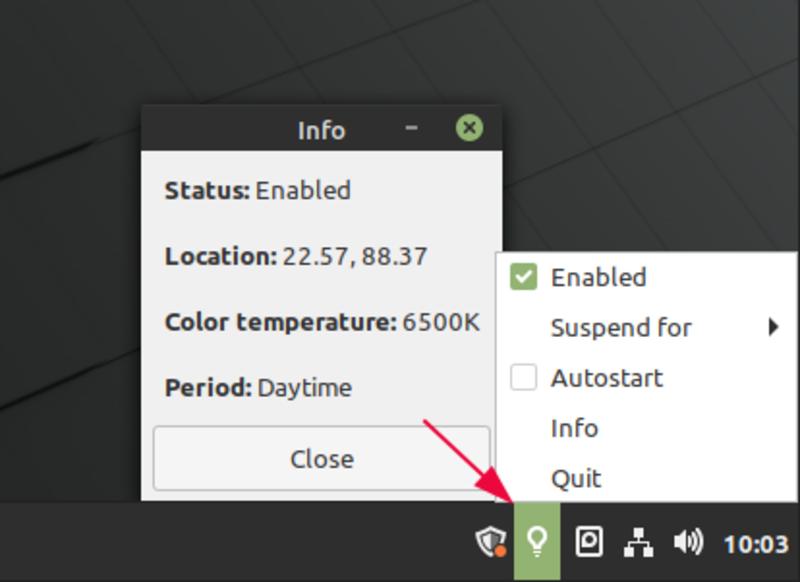Screen dimensions: 800x582
Task: Click the Info dialog title bar
Action: click(x=320, y=130)
